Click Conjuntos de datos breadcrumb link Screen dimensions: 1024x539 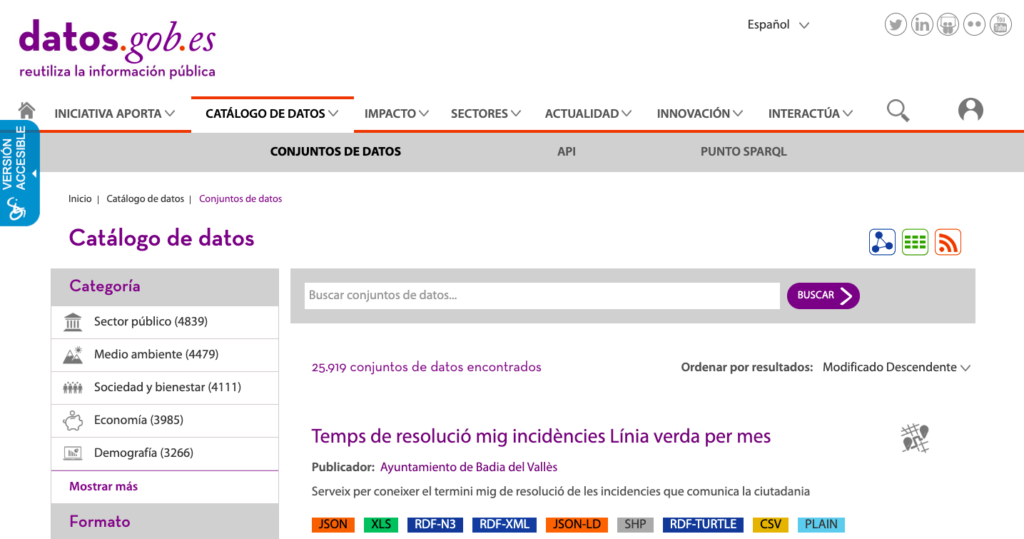[240, 199]
